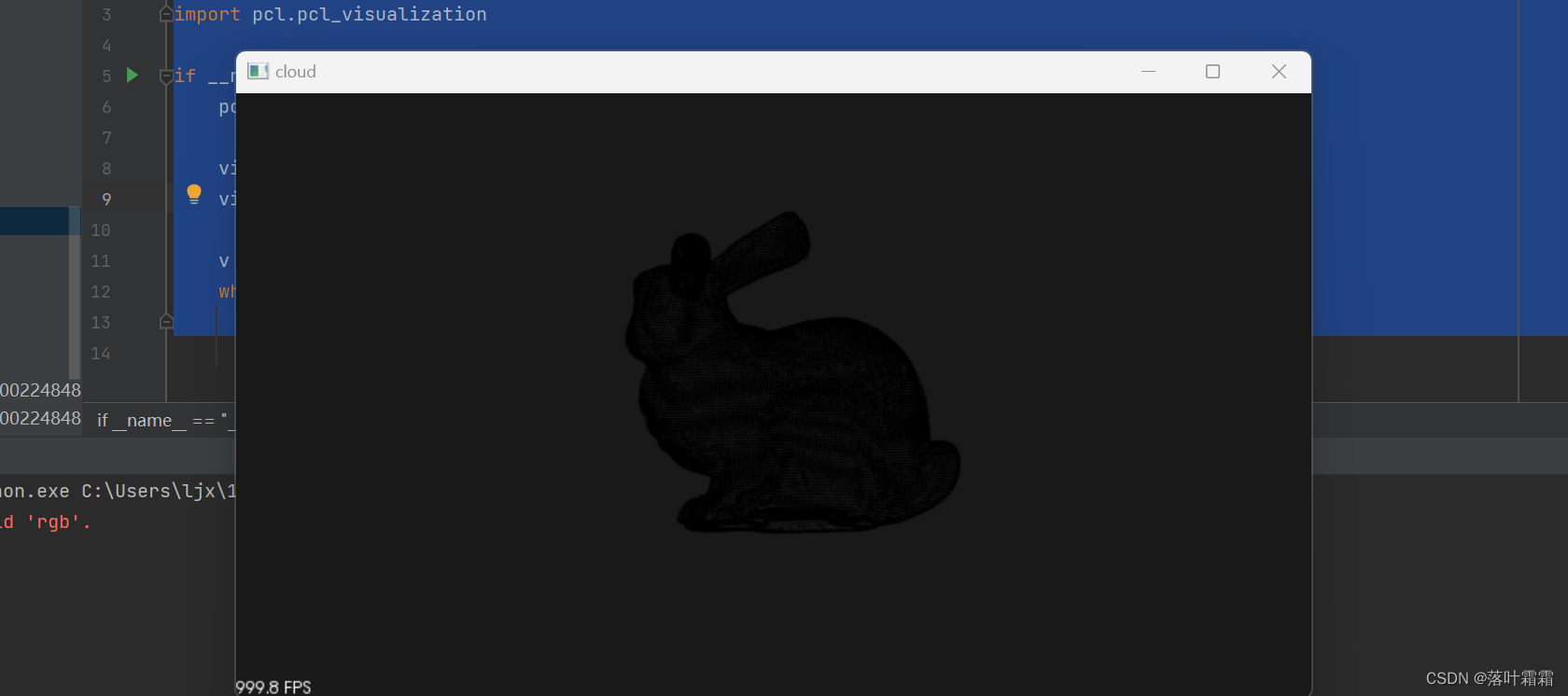Maximize the cloud viewer window
The height and width of the screenshot is (696, 1568).
tap(1212, 72)
